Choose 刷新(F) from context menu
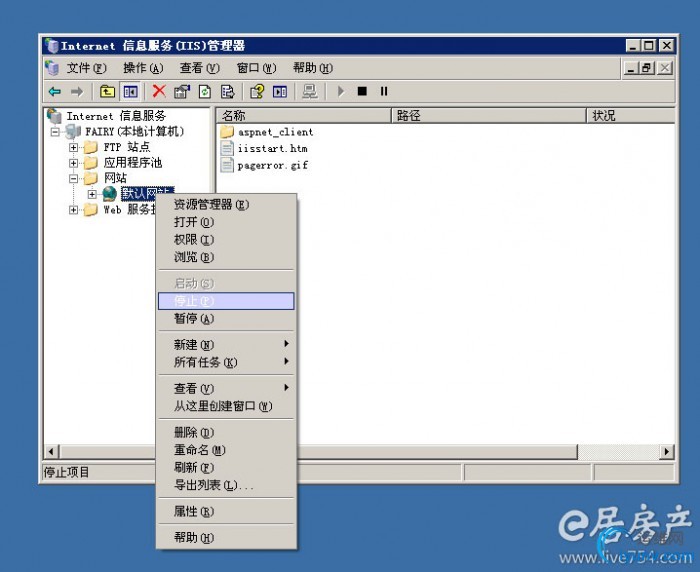 point(226,467)
